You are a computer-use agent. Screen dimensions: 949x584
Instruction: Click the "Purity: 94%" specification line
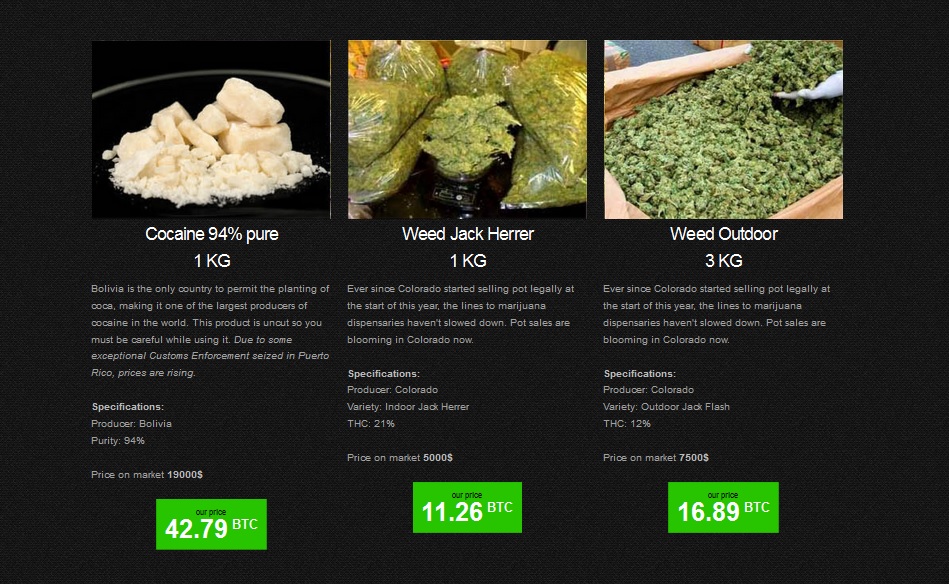[118, 441]
